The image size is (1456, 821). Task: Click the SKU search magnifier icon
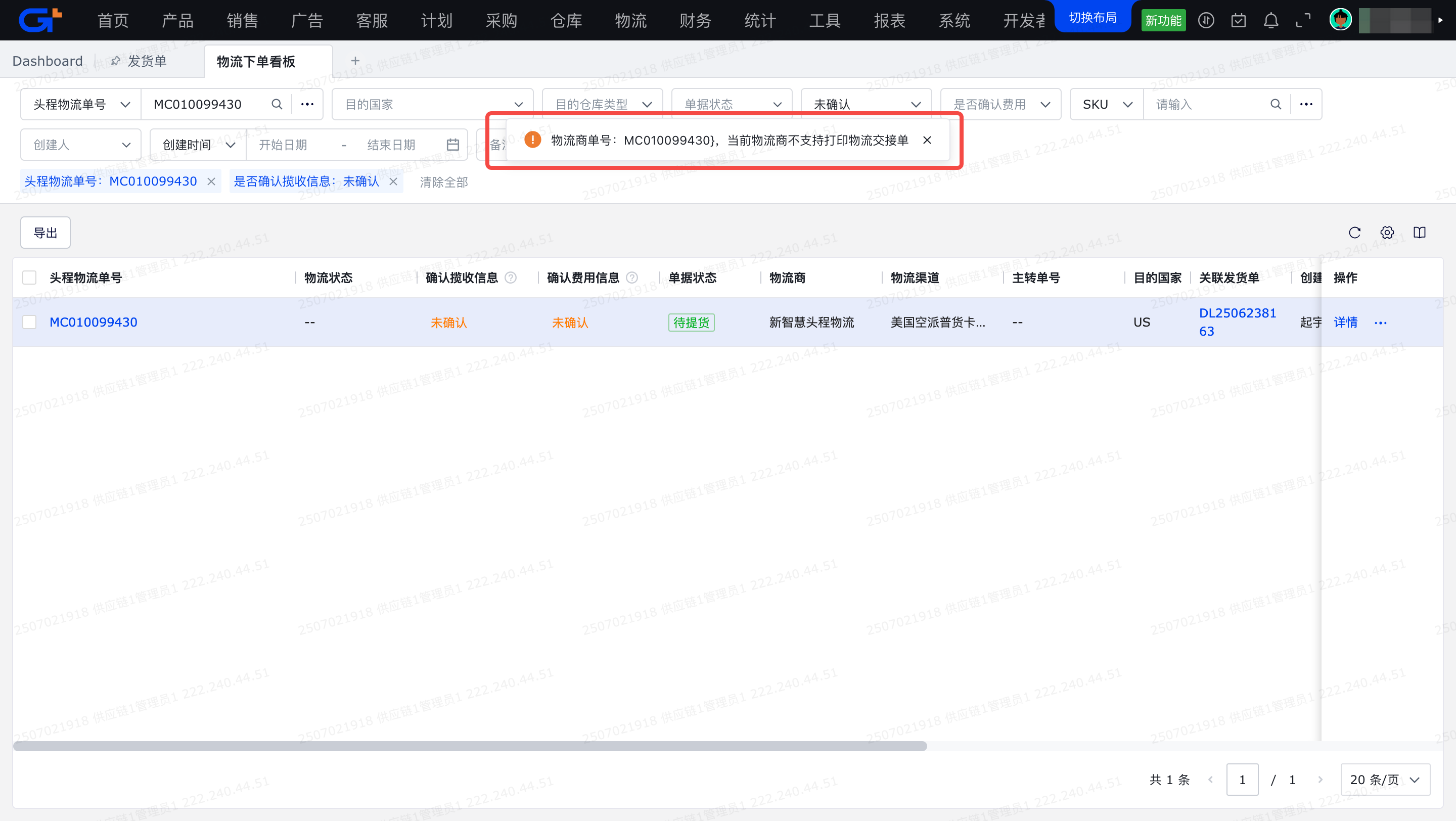1275,104
